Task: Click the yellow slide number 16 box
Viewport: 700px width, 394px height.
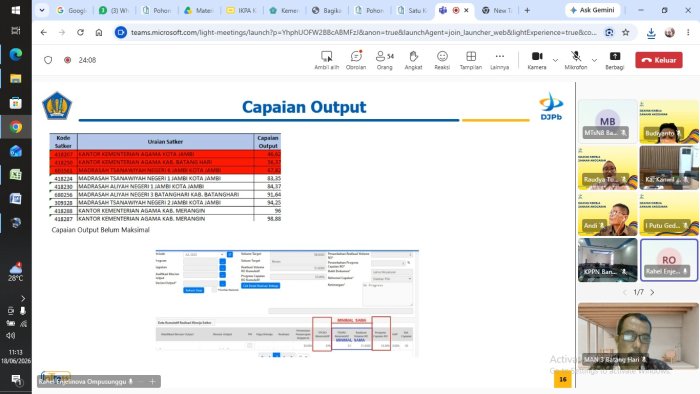Action: click(x=562, y=379)
